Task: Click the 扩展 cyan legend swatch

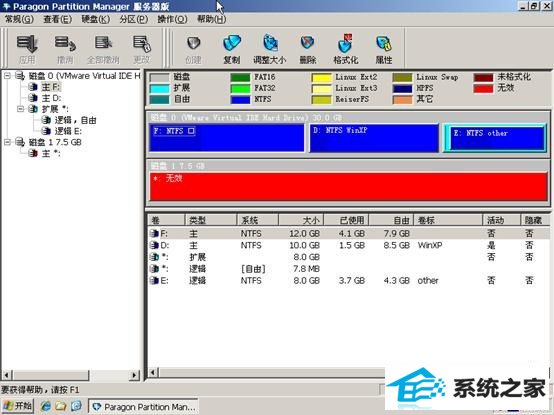Action: pos(159,88)
